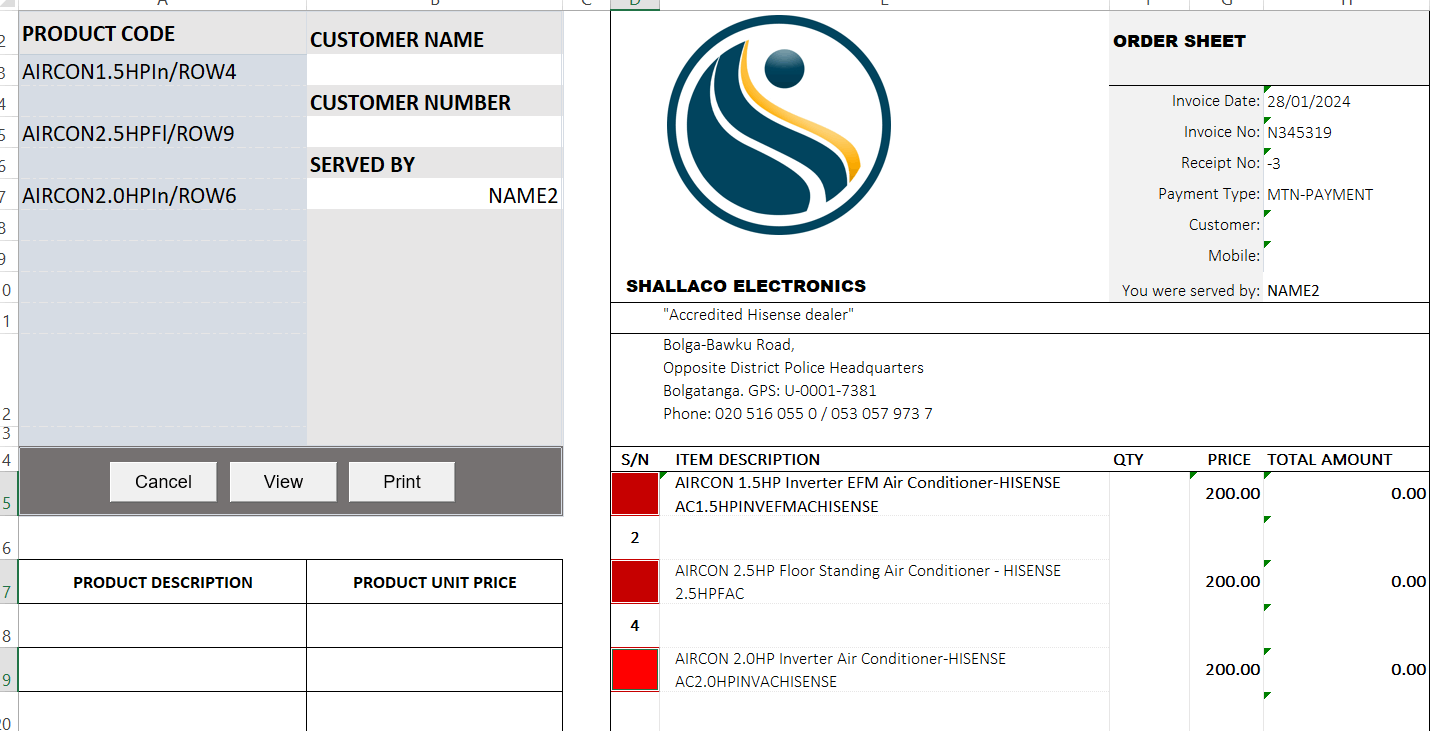Click the 2.5HPFAC model code
This screenshot has height=731, width=1430.
(710, 594)
